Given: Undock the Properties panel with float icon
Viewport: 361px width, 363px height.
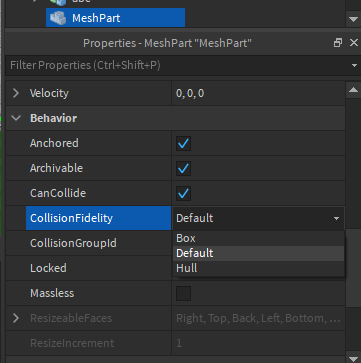Looking at the screenshot, I should [338, 43].
